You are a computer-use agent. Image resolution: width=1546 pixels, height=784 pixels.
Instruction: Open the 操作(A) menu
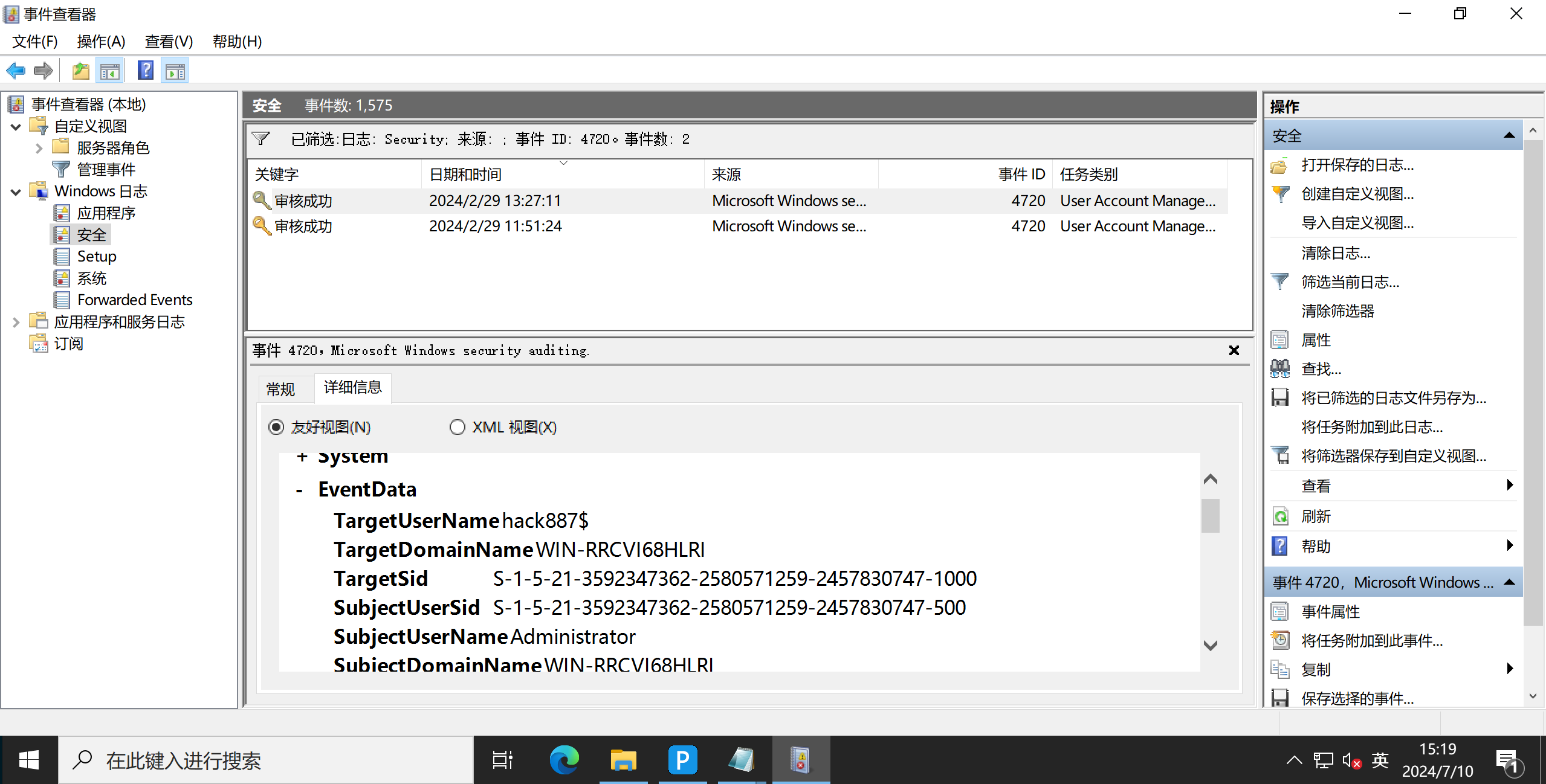pos(101,42)
